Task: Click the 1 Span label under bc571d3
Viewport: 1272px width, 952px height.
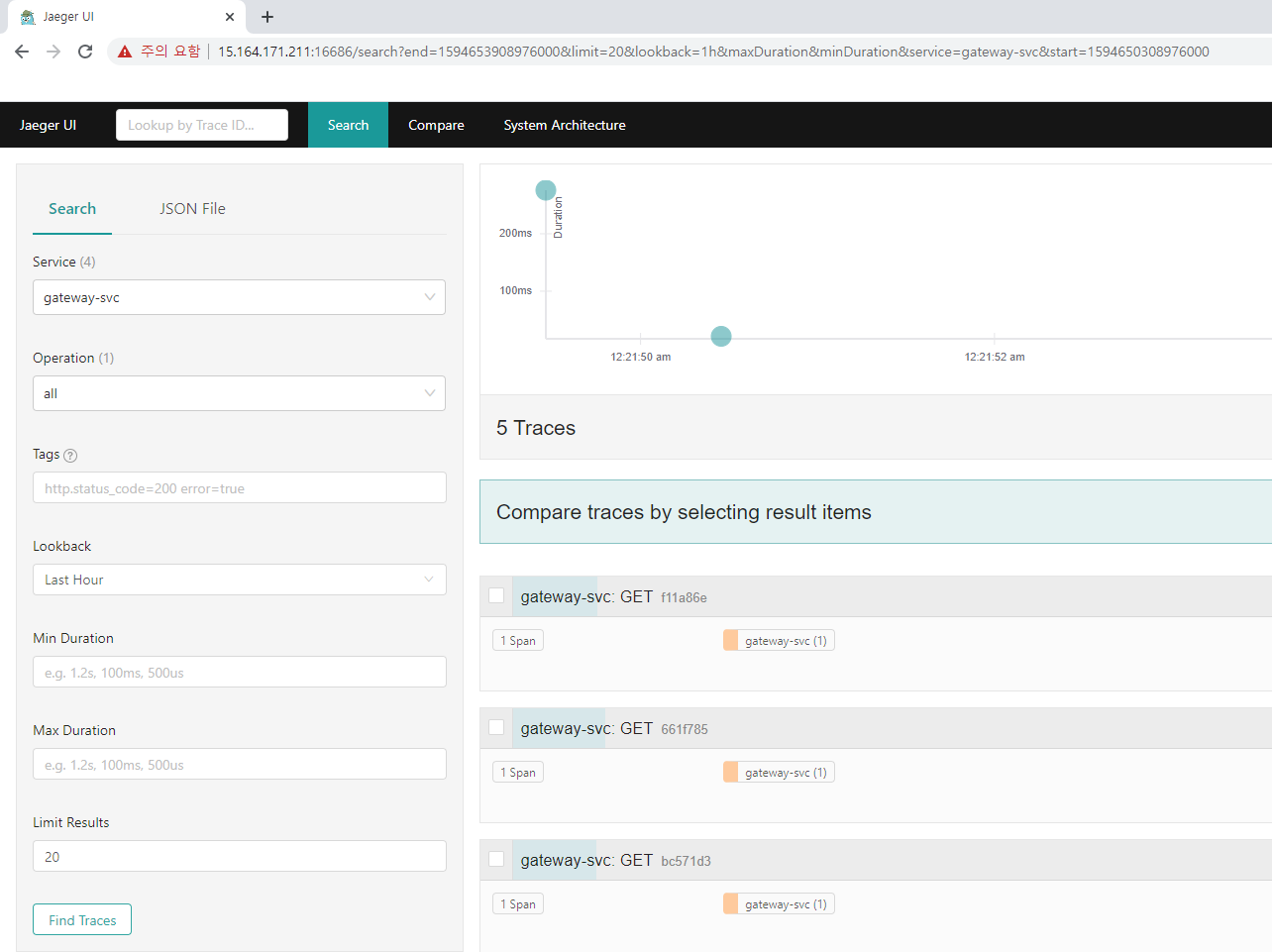Action: pos(518,903)
